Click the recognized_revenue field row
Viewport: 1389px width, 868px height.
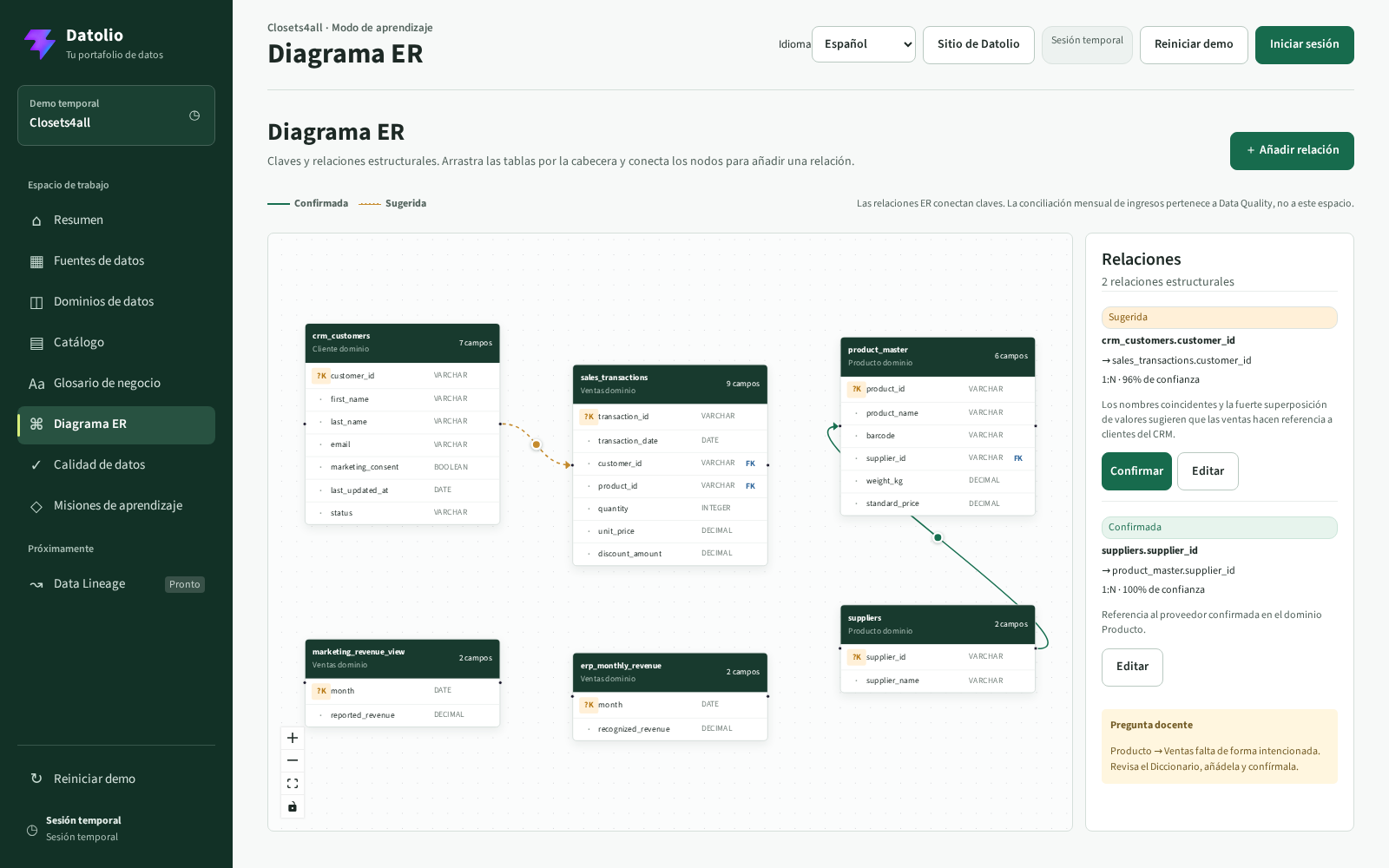669,729
